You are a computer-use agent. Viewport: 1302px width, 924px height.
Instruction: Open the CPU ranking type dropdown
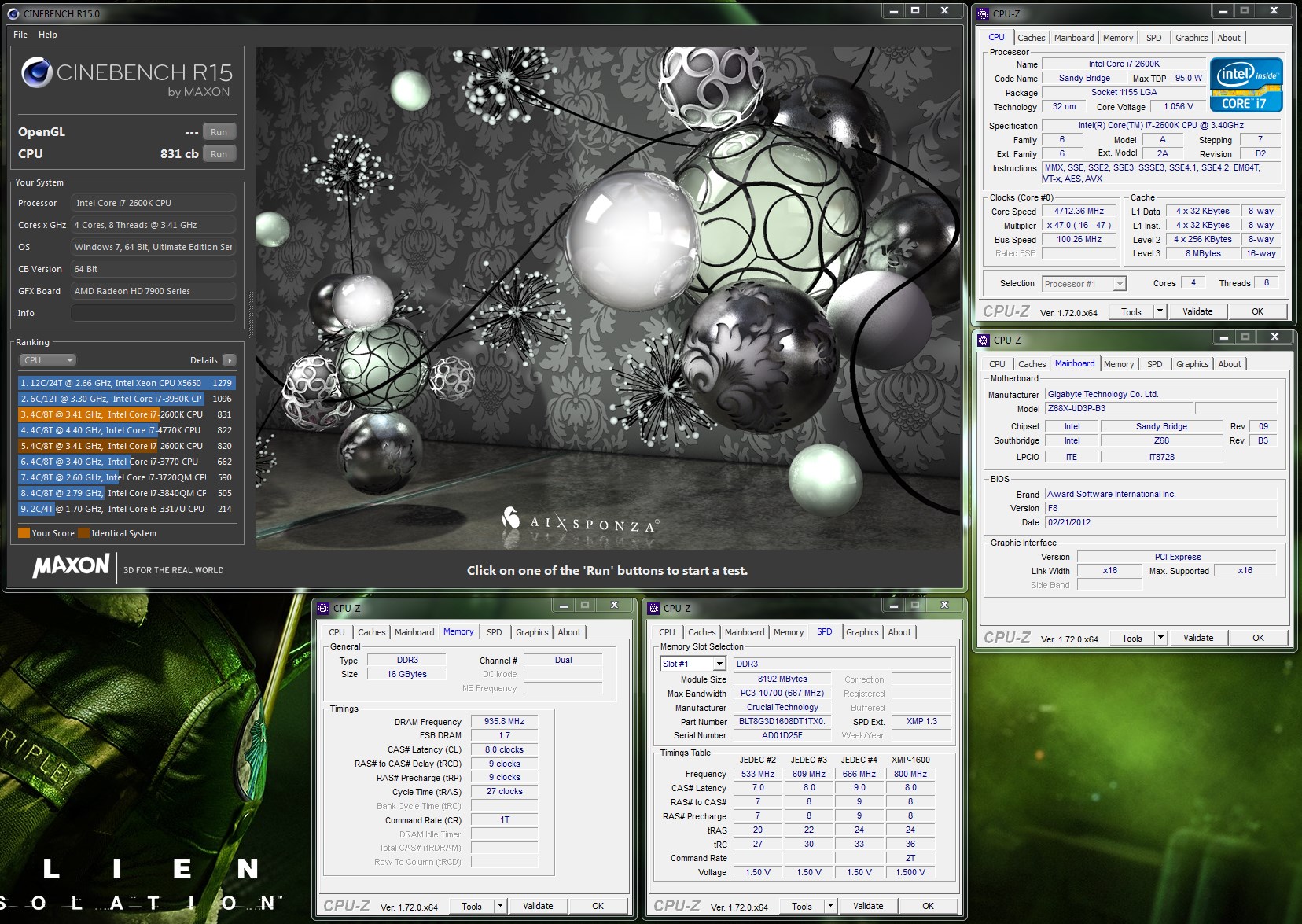coord(47,360)
